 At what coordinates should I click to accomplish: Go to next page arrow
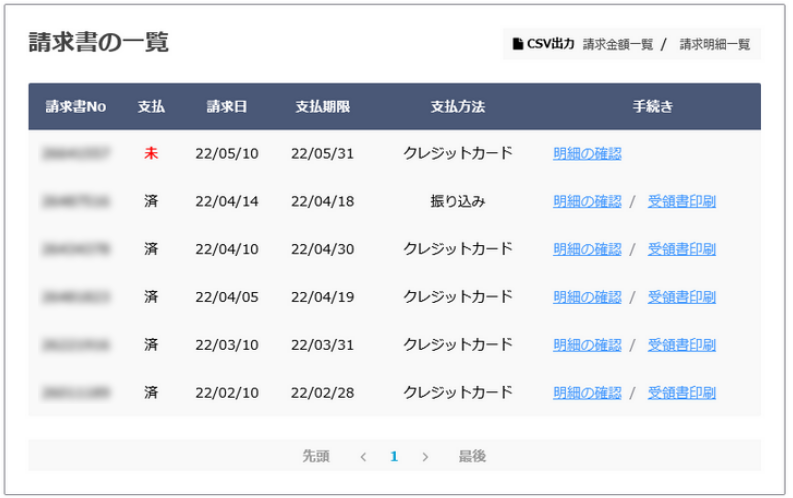425,457
